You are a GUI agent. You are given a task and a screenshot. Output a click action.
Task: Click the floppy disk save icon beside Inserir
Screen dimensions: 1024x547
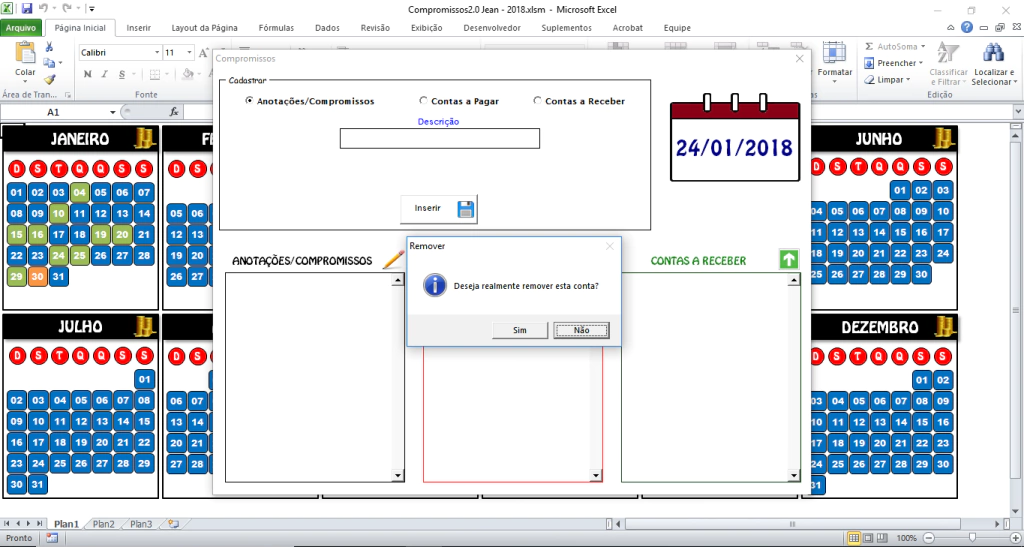(466, 209)
